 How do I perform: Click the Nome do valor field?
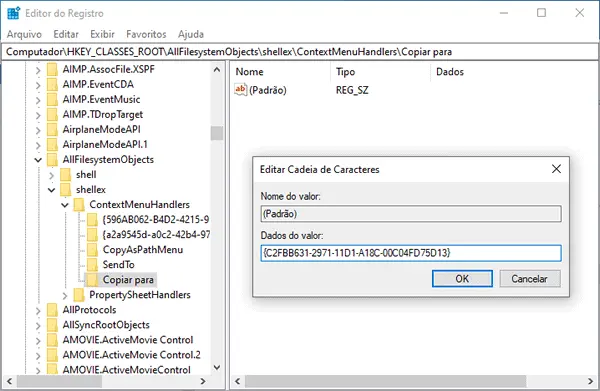411,214
